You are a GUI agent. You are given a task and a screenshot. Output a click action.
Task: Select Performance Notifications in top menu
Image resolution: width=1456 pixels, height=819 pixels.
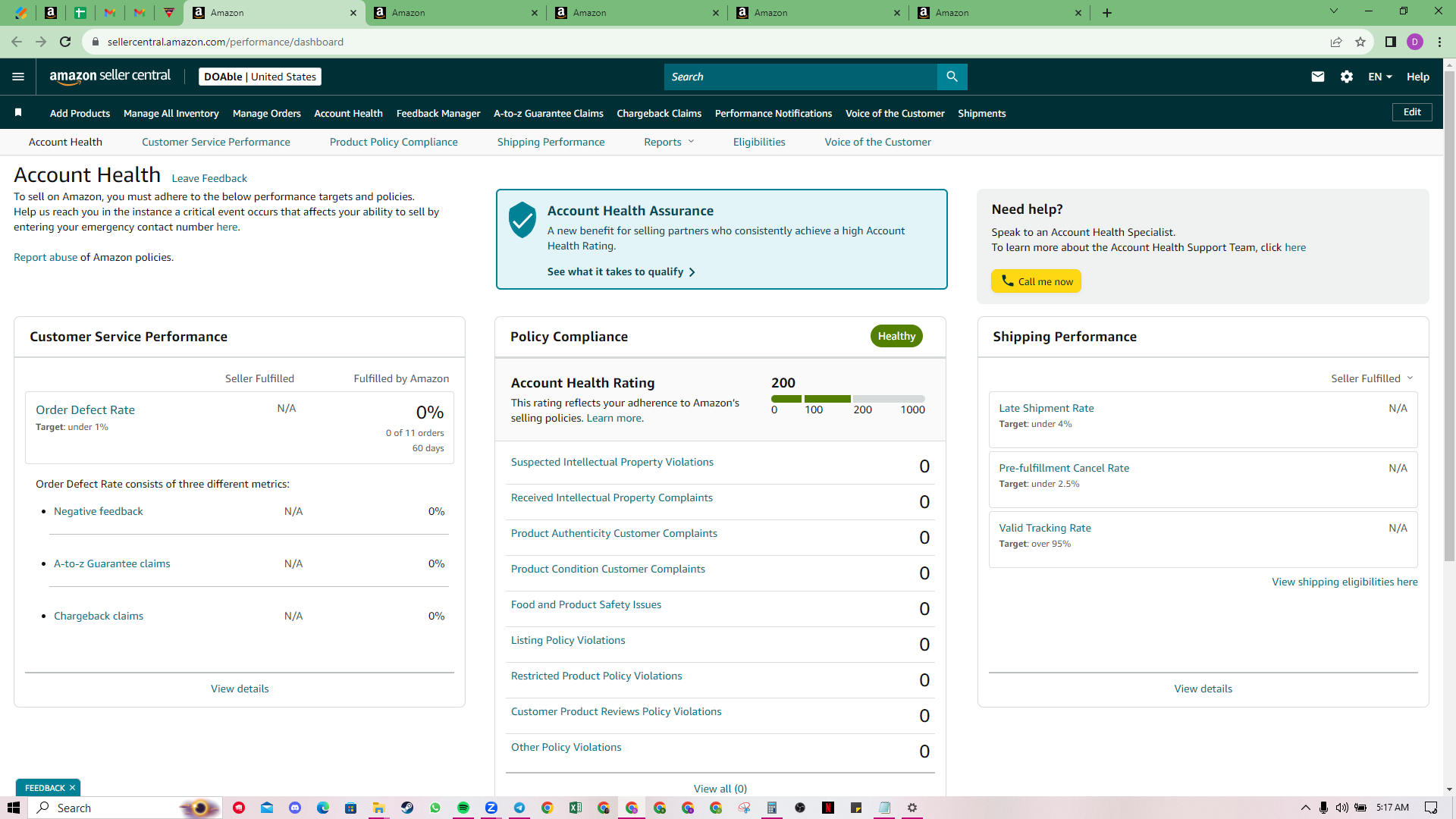[773, 113]
